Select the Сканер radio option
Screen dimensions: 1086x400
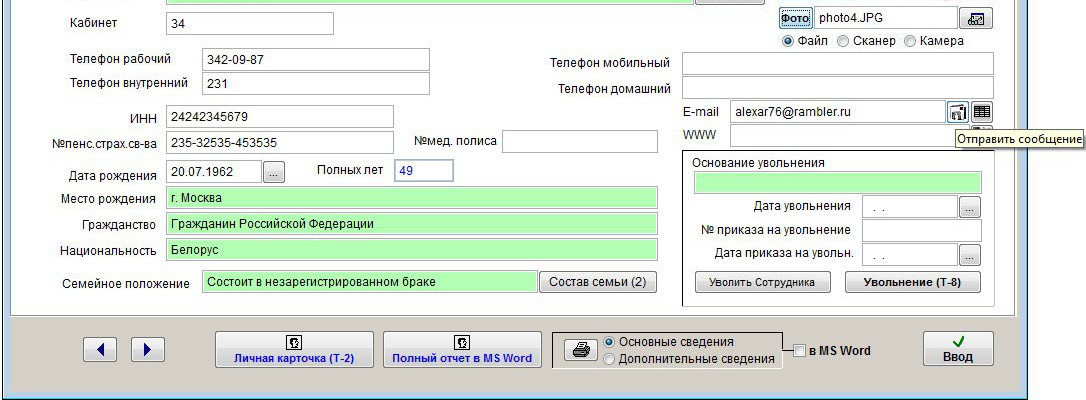[843, 41]
